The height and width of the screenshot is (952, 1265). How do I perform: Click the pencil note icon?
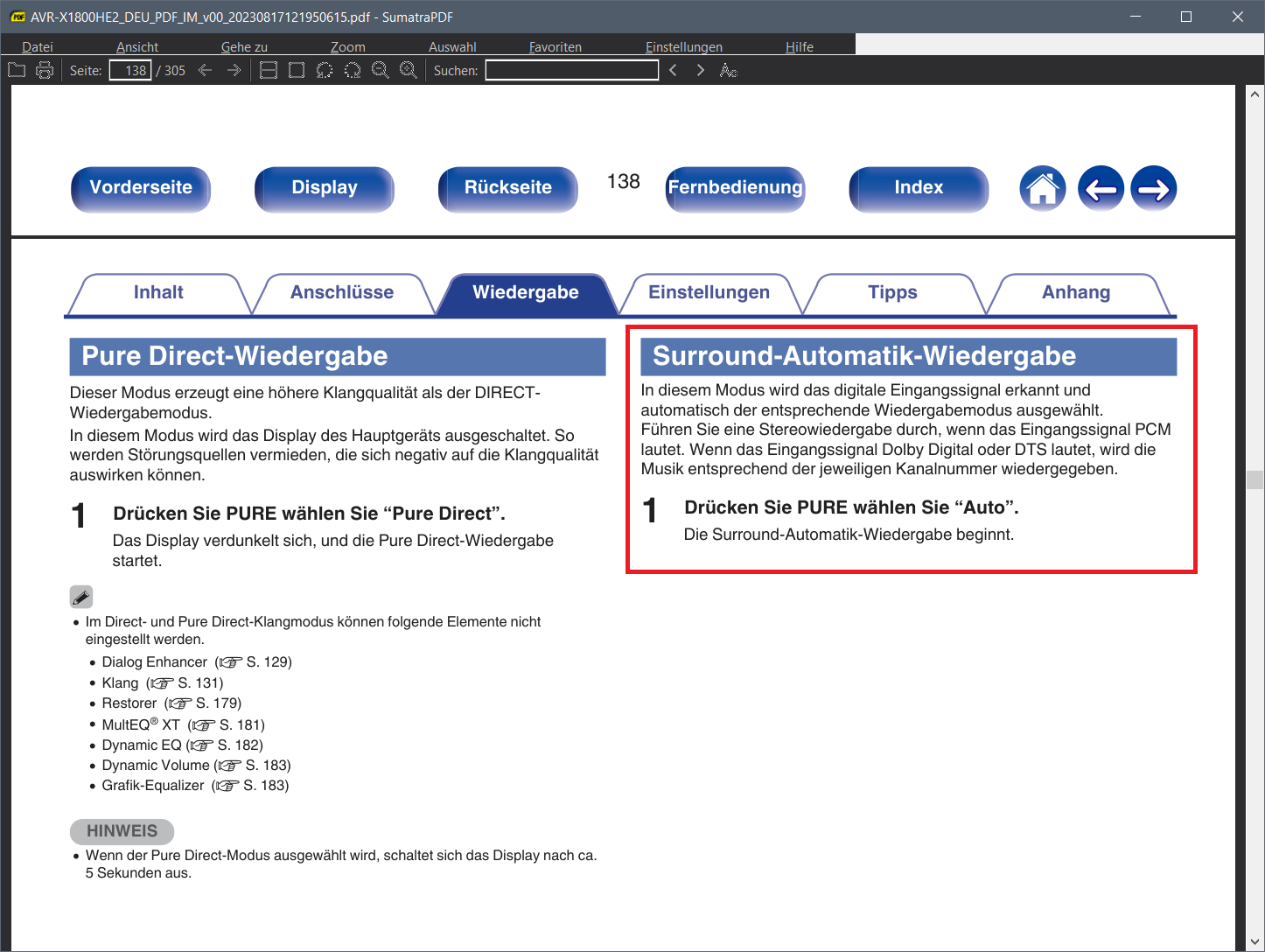[81, 597]
